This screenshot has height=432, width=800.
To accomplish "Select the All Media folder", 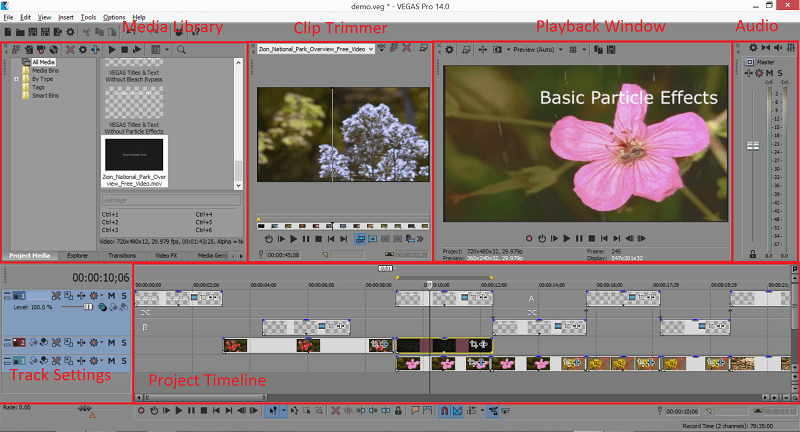I will tap(43, 62).
